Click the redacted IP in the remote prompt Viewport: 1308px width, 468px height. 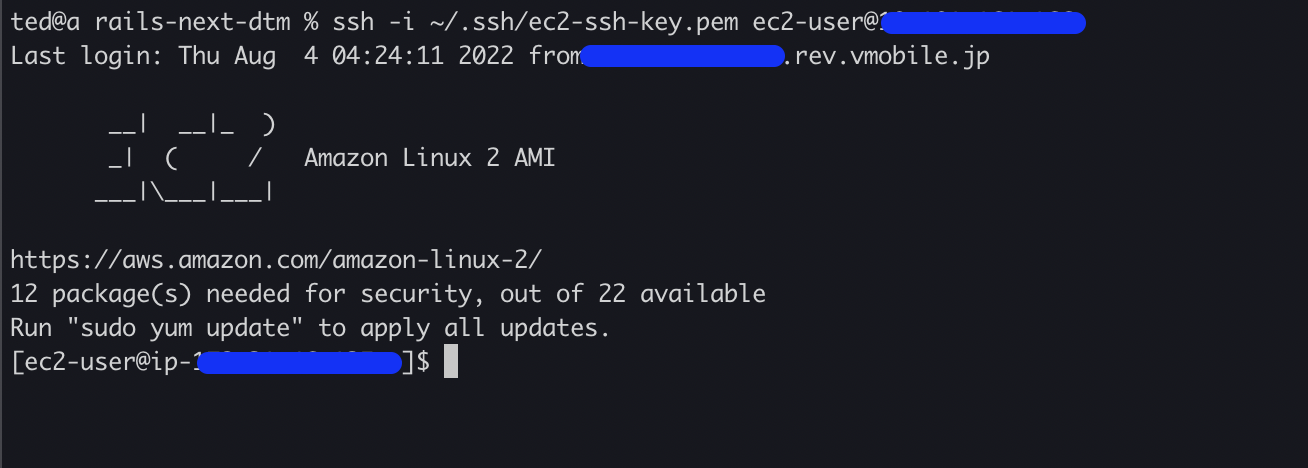[300, 362]
